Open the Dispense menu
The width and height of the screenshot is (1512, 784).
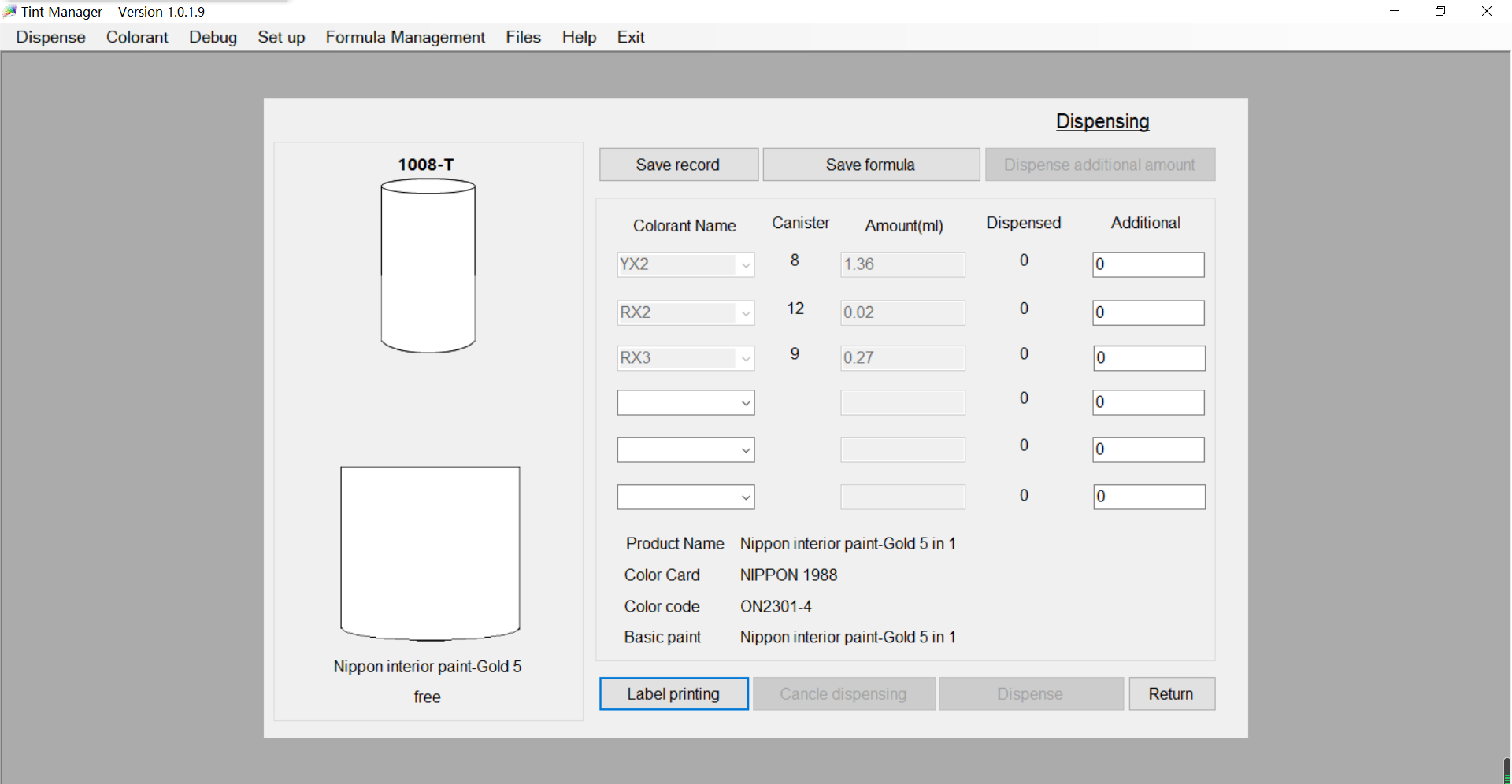(50, 37)
